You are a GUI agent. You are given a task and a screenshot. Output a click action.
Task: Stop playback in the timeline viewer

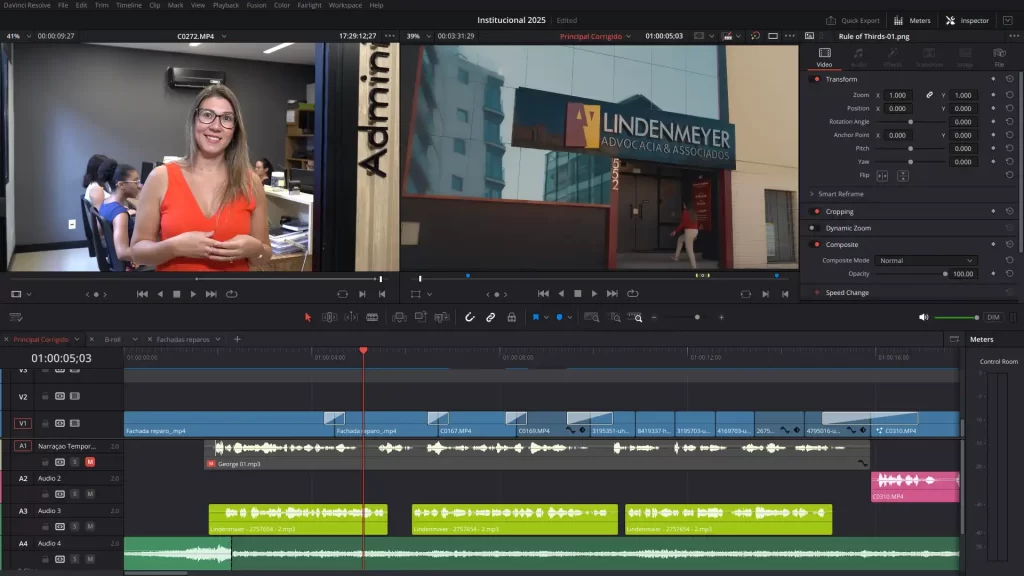click(x=578, y=294)
